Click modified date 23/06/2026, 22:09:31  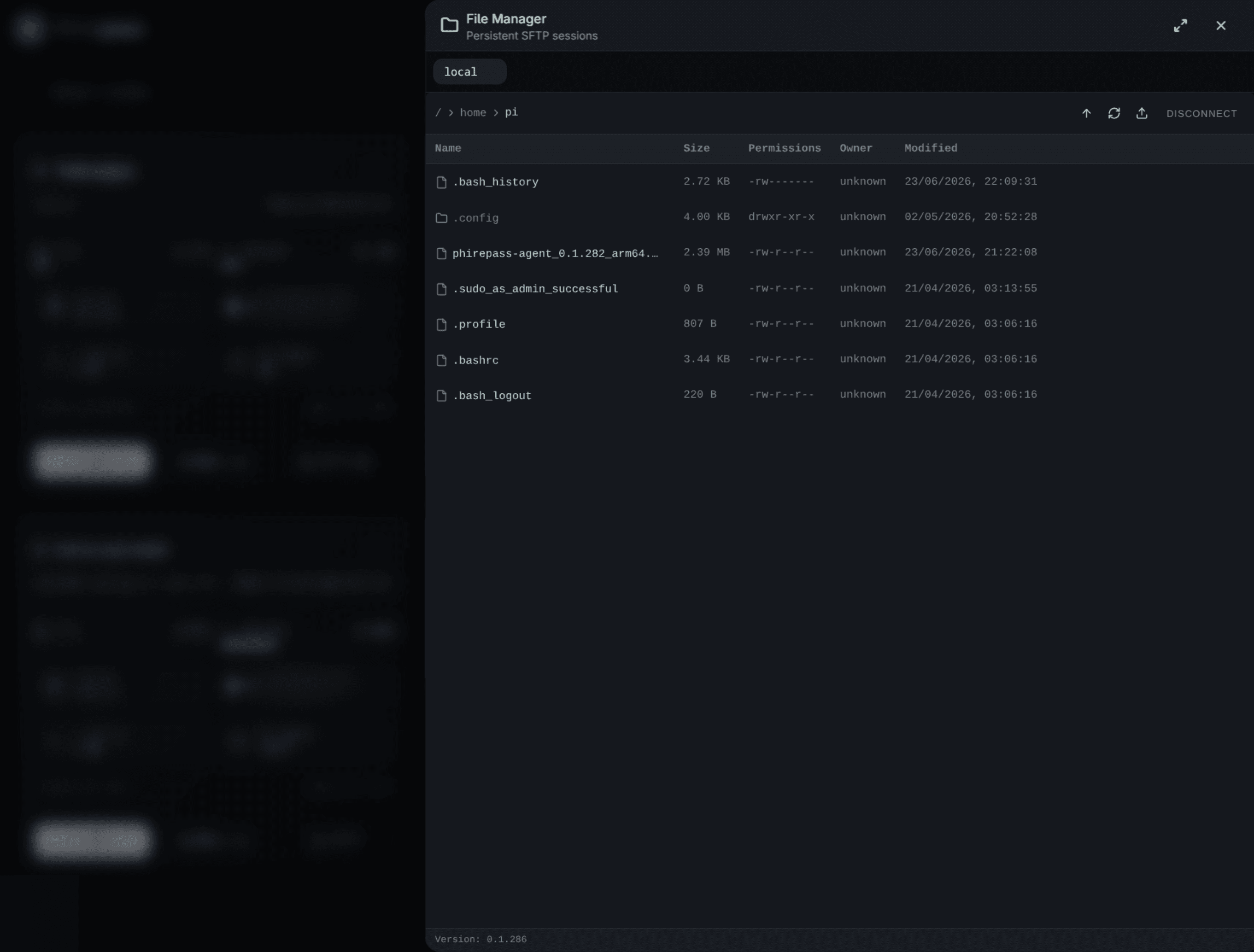(971, 181)
